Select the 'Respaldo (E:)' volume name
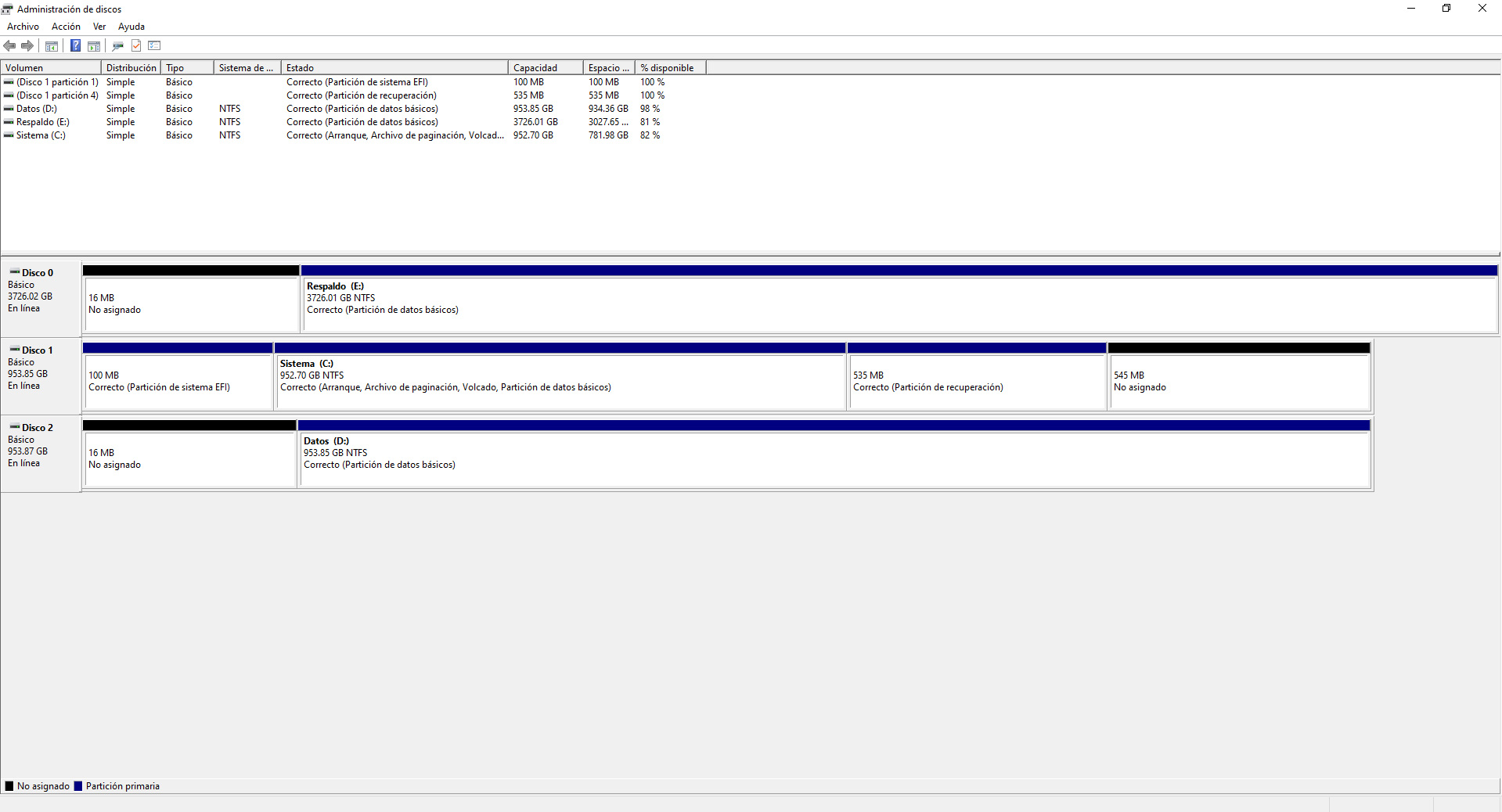 coord(43,122)
